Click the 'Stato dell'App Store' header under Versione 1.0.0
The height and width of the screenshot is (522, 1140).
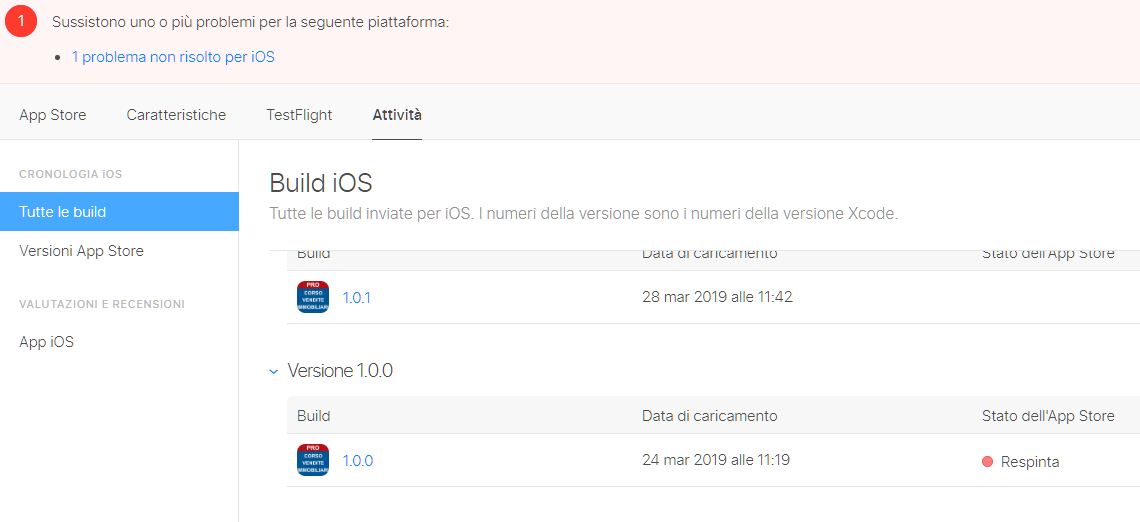(1048, 416)
